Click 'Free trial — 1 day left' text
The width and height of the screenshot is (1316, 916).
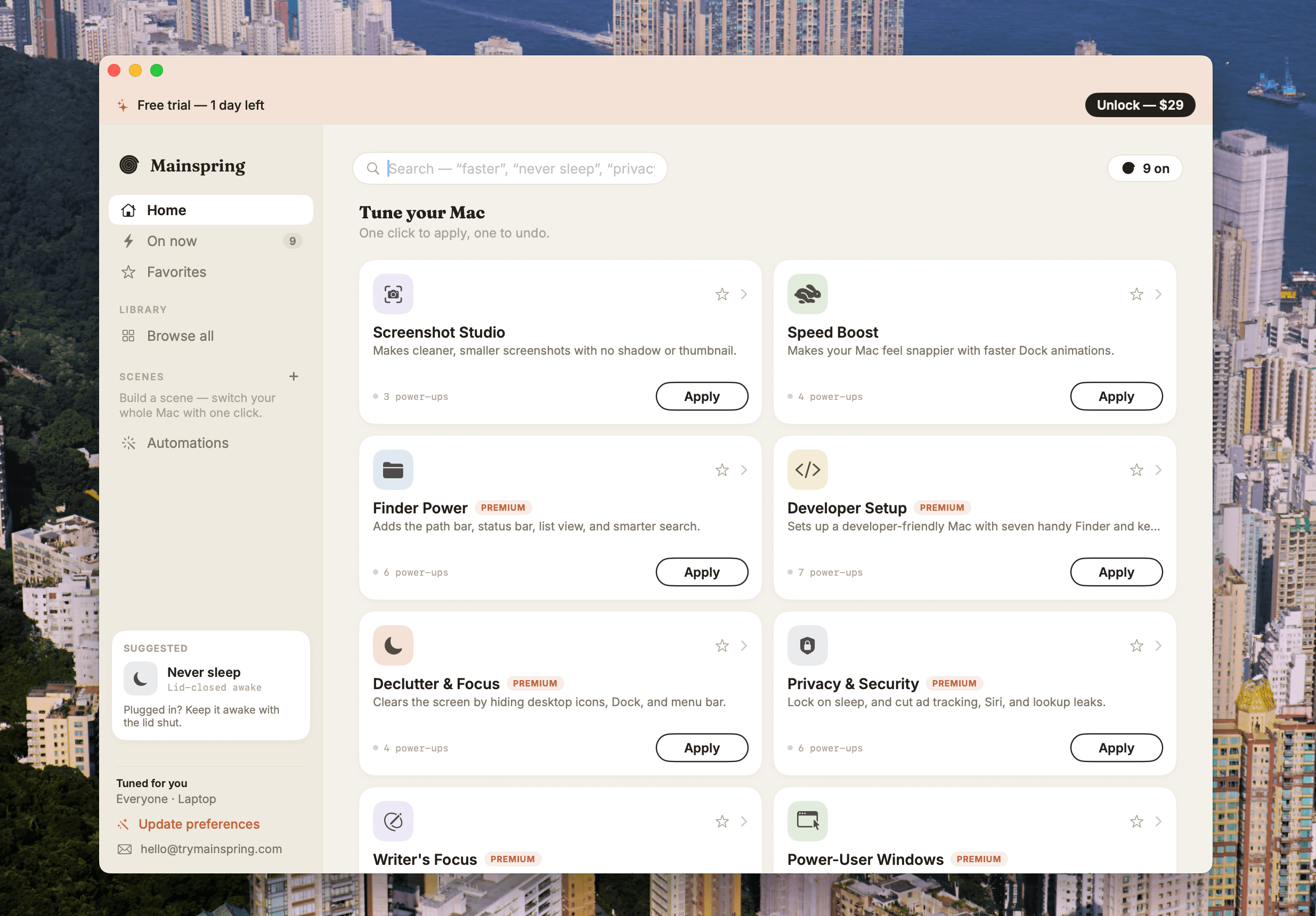coord(201,105)
